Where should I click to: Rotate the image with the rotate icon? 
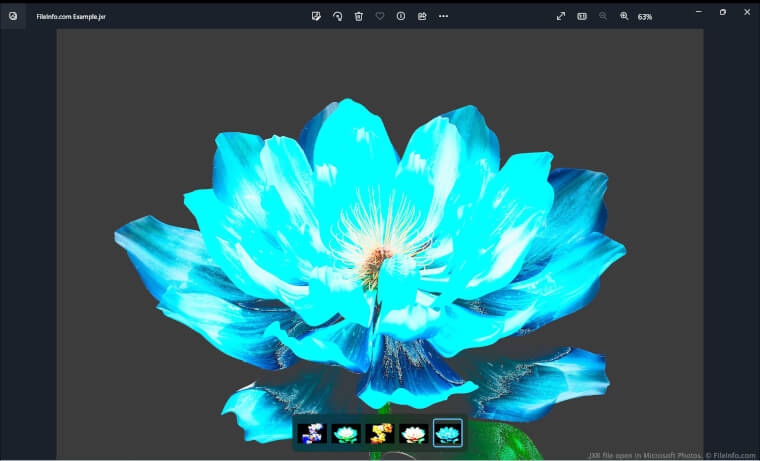(x=337, y=16)
